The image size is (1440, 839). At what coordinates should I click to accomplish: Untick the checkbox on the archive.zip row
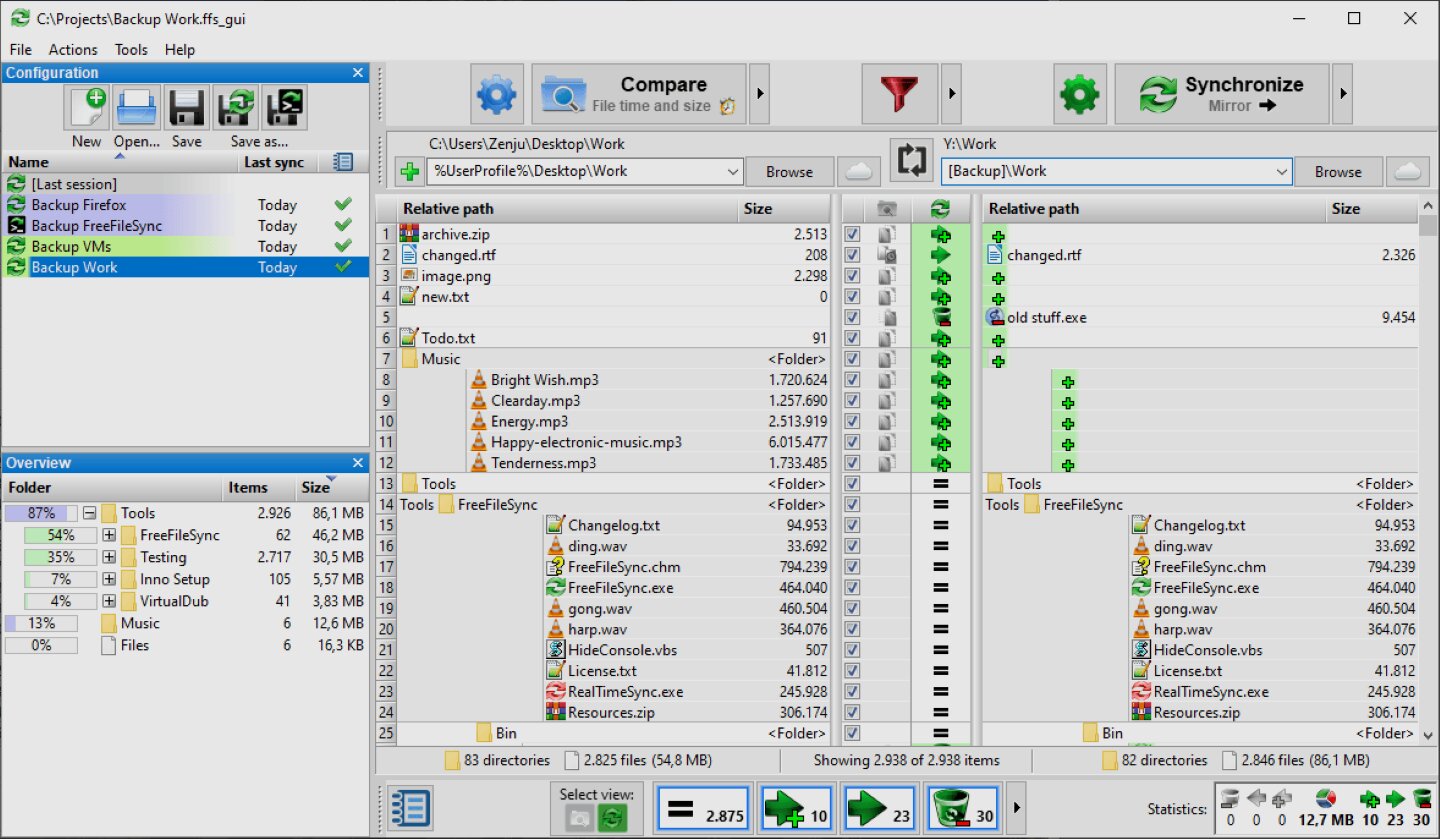(852, 233)
